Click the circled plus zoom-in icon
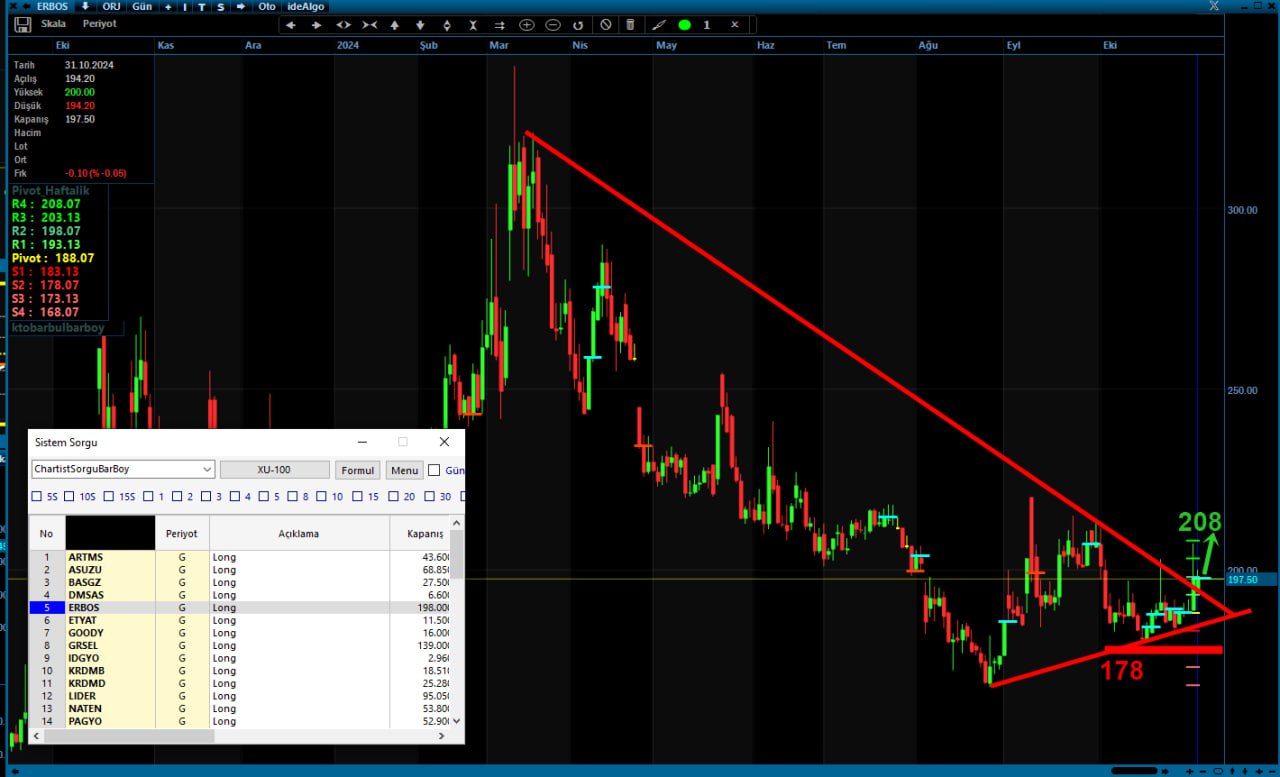The width and height of the screenshot is (1280, 777). pyautogui.click(x=527, y=25)
